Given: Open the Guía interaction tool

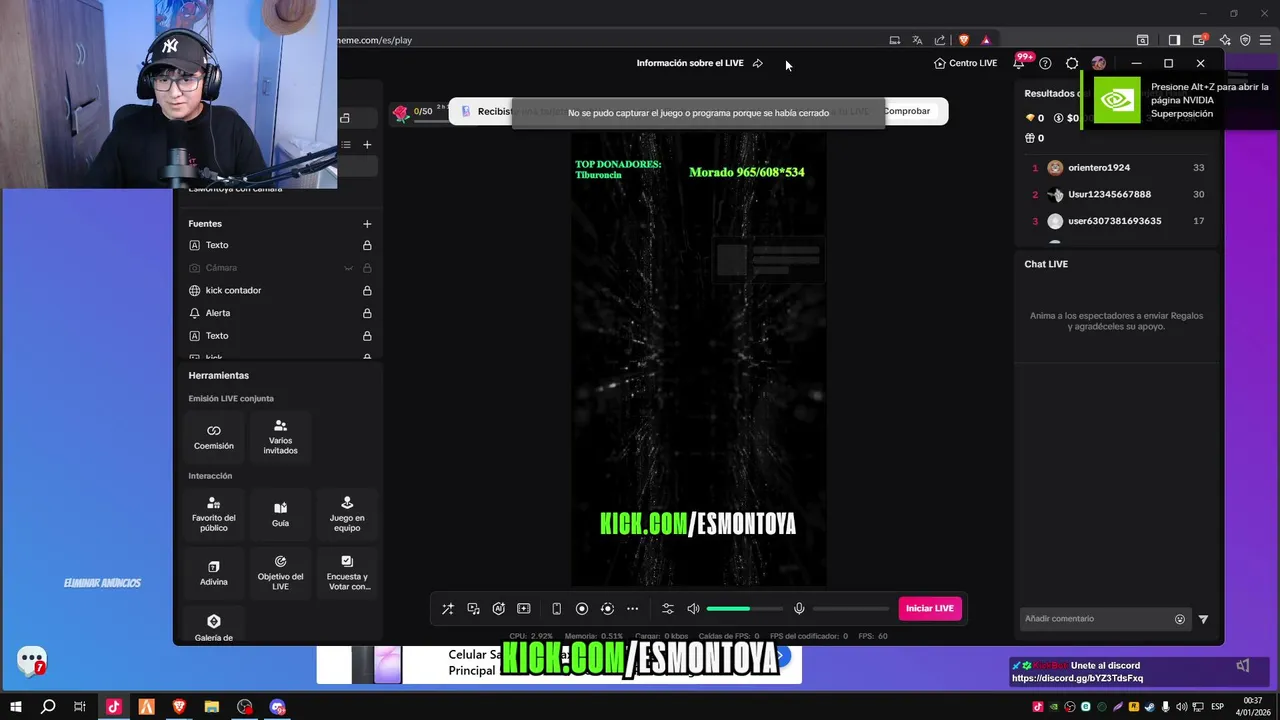Looking at the screenshot, I should (281, 514).
